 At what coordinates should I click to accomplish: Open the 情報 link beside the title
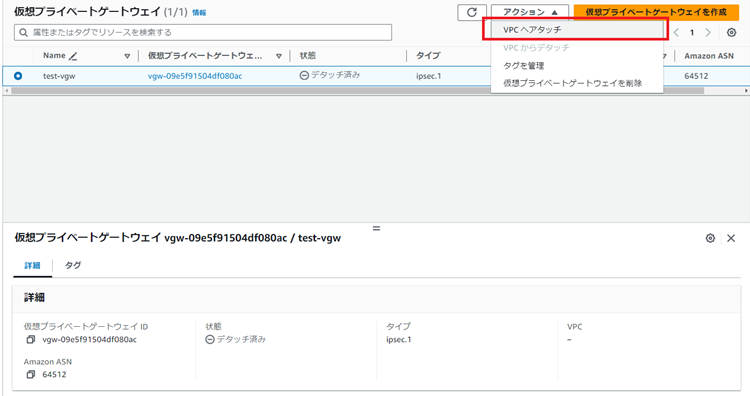pyautogui.click(x=199, y=12)
